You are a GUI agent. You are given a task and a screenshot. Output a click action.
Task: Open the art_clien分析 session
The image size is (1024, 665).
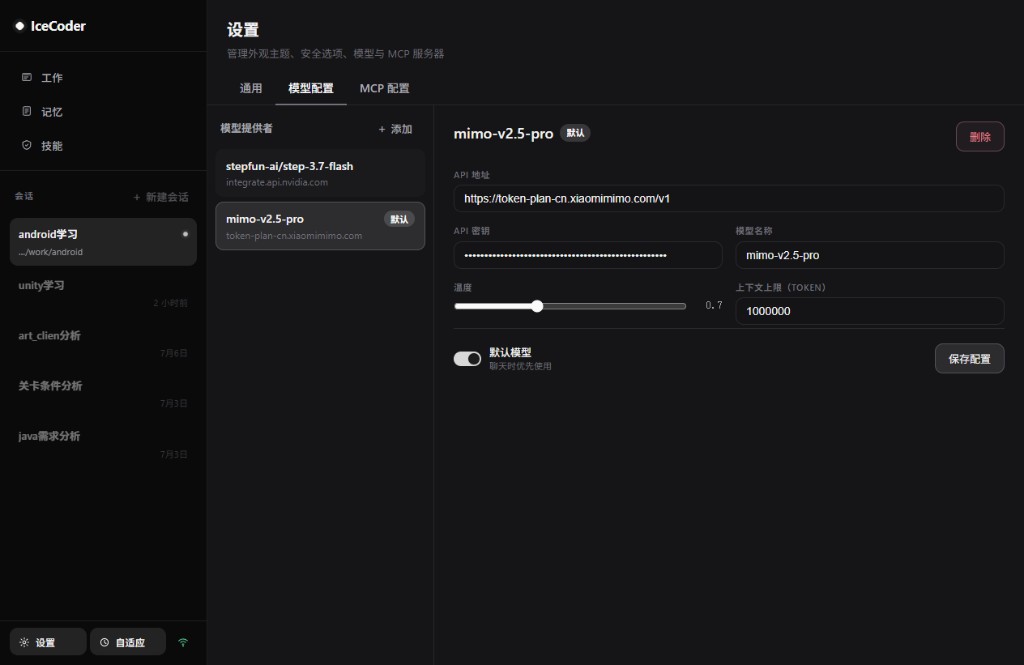(x=103, y=343)
